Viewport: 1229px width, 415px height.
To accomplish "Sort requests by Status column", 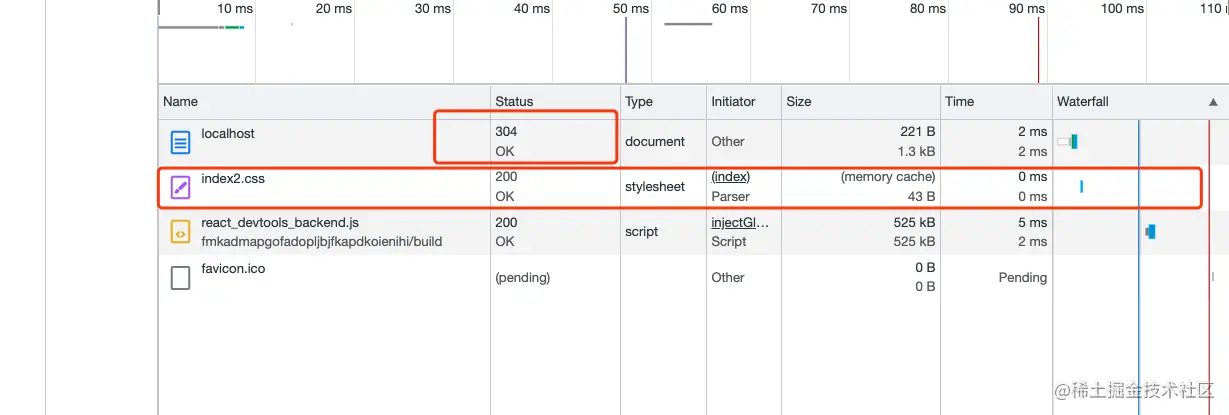I will point(514,102).
